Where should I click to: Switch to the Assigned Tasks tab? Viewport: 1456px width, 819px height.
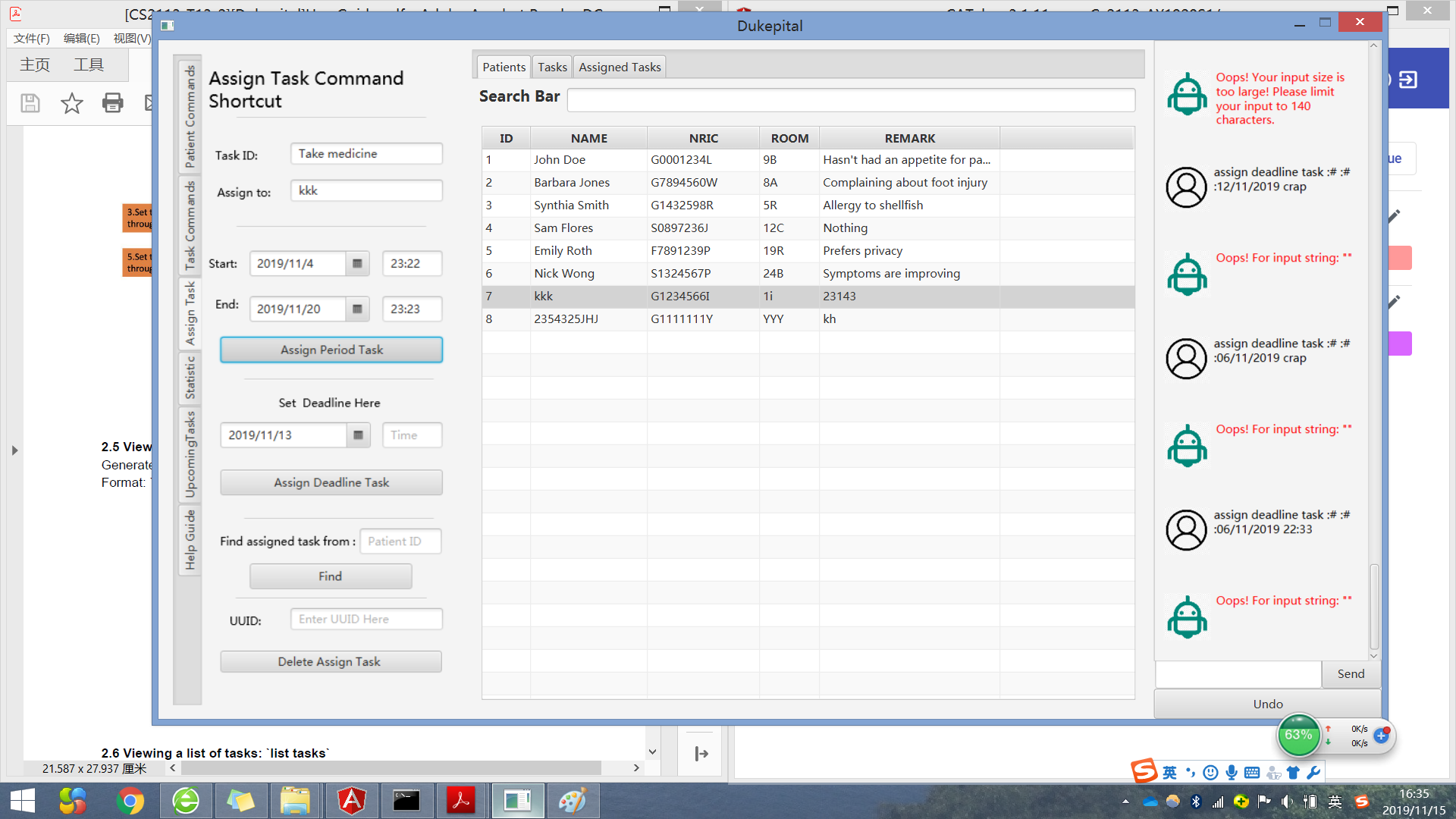point(620,67)
